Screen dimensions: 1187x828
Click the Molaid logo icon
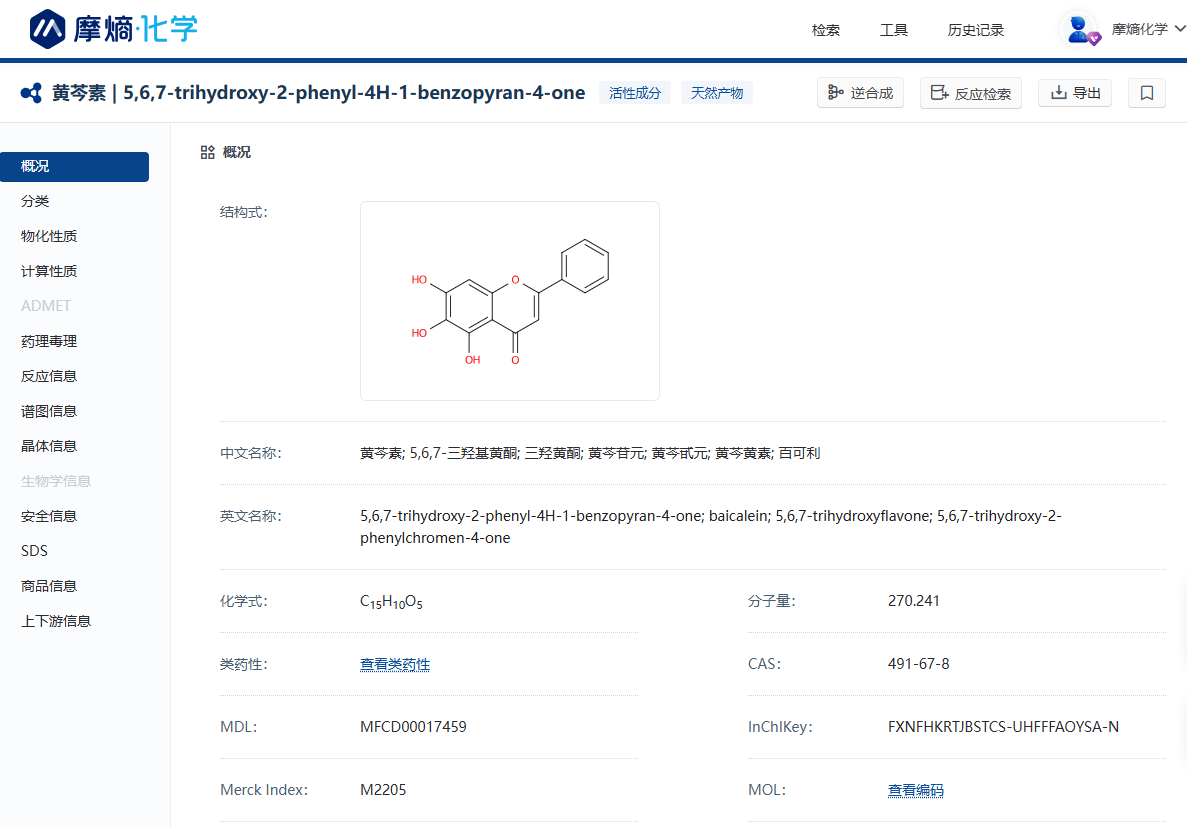47,29
